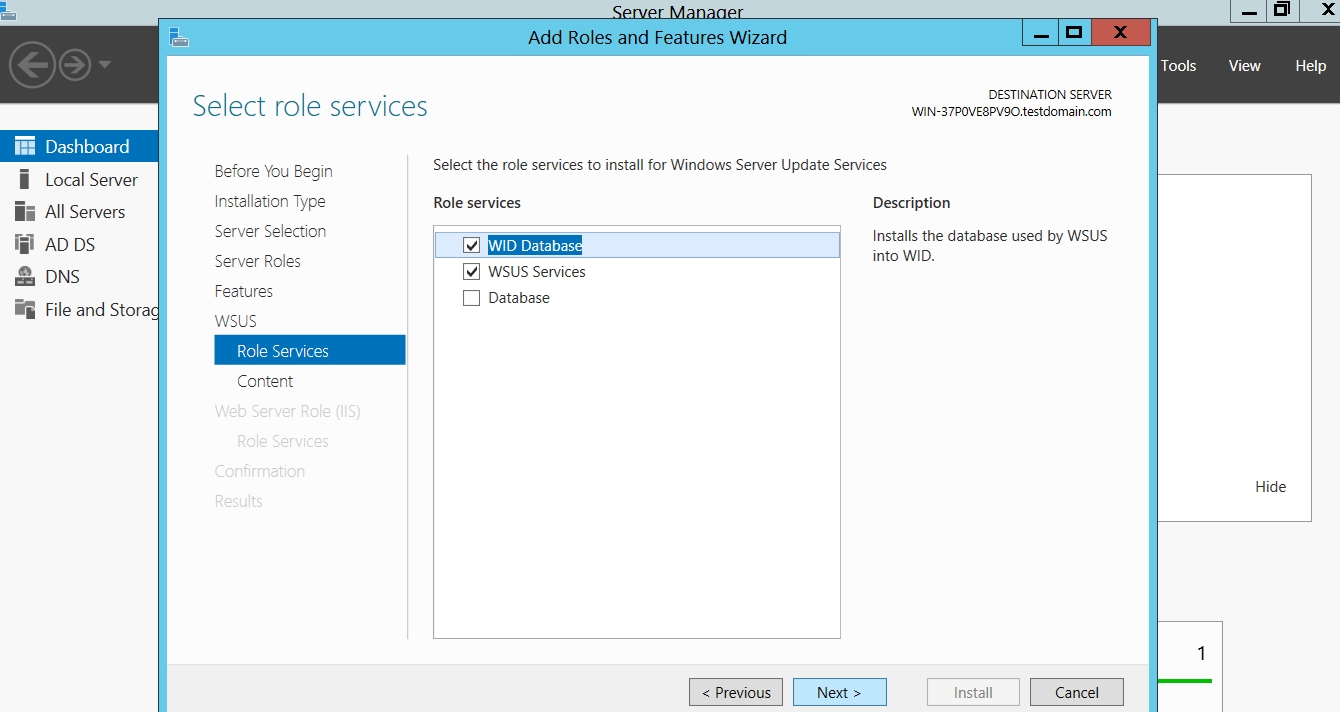Viewport: 1340px width, 712px height.
Task: Click the AD DS icon
Action: point(25,245)
